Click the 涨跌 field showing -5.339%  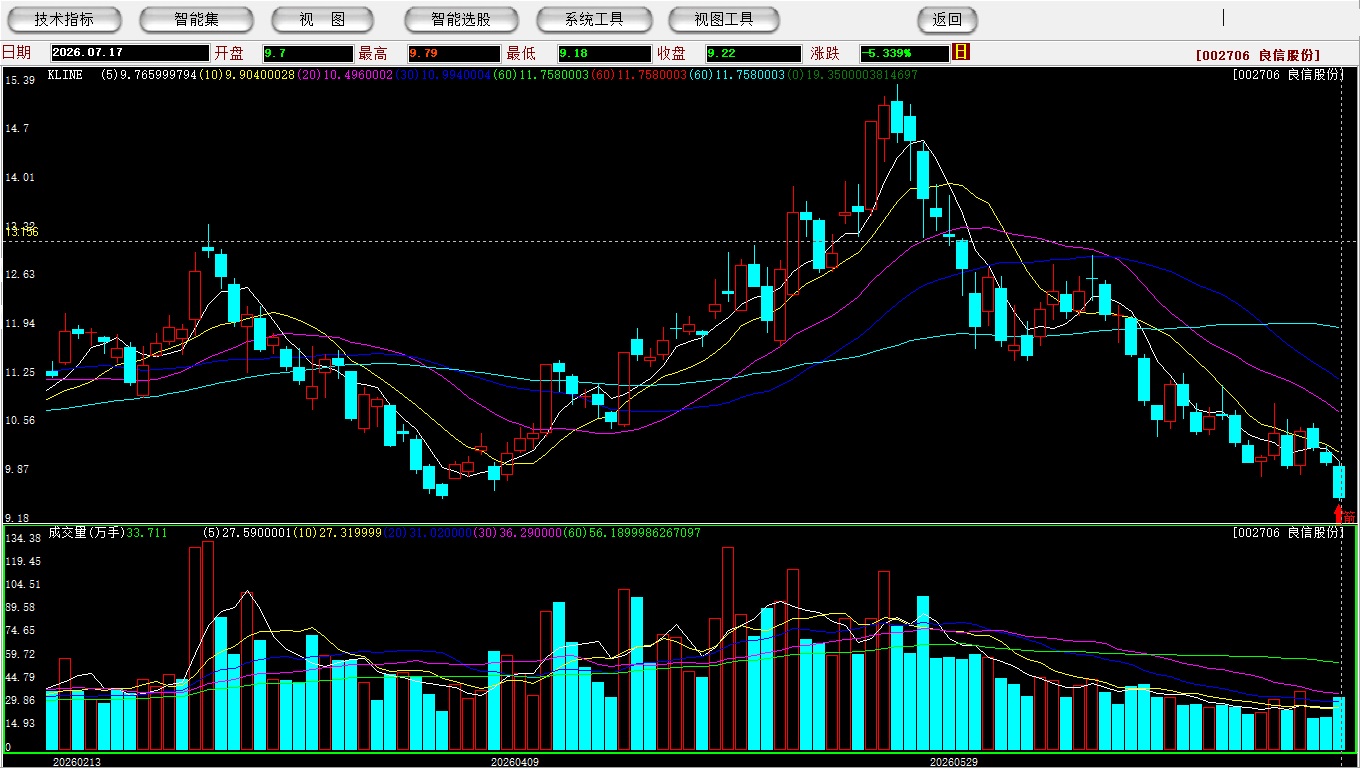904,53
